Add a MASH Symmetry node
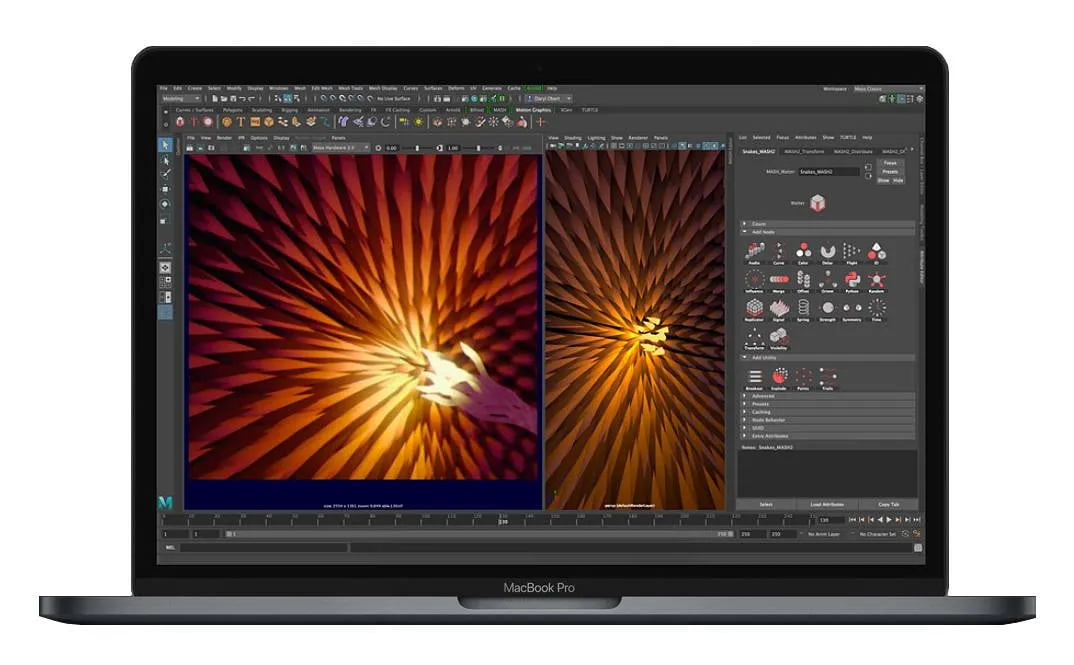 851,309
